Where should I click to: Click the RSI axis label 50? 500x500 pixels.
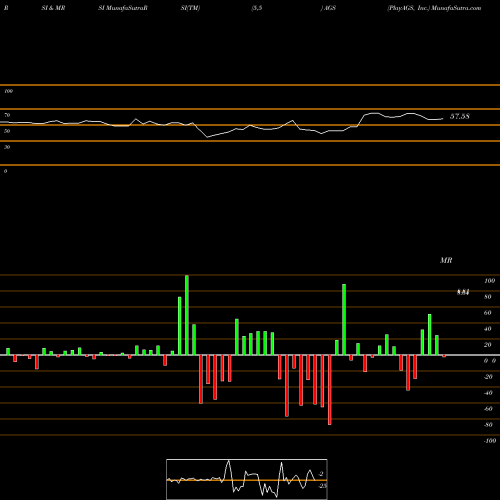pyautogui.click(x=7, y=131)
